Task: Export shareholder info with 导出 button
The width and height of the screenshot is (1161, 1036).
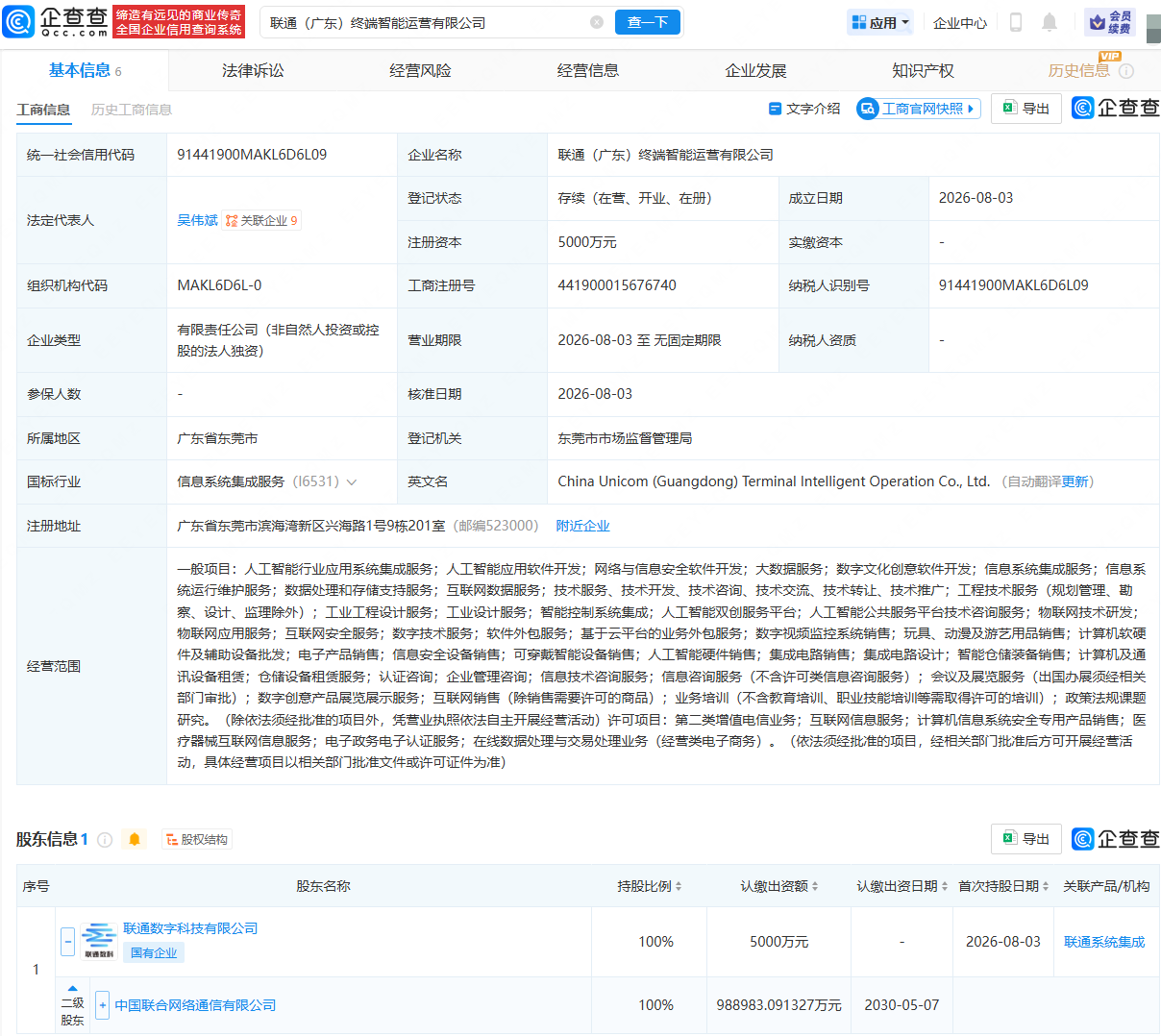Action: [x=1026, y=839]
